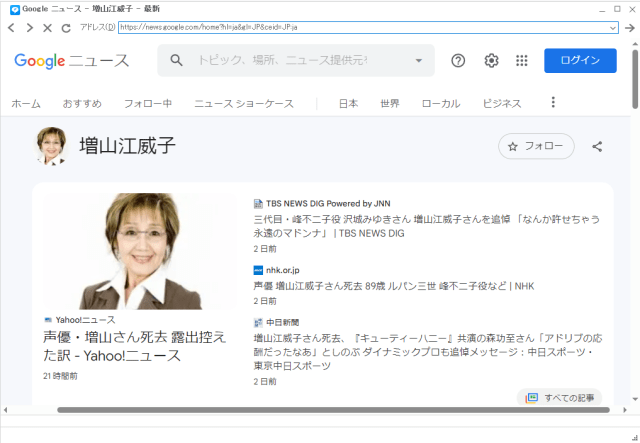Open 増山江威子さん死去、キューティーハニー article
The width and height of the screenshot is (640, 443).
pos(428,352)
